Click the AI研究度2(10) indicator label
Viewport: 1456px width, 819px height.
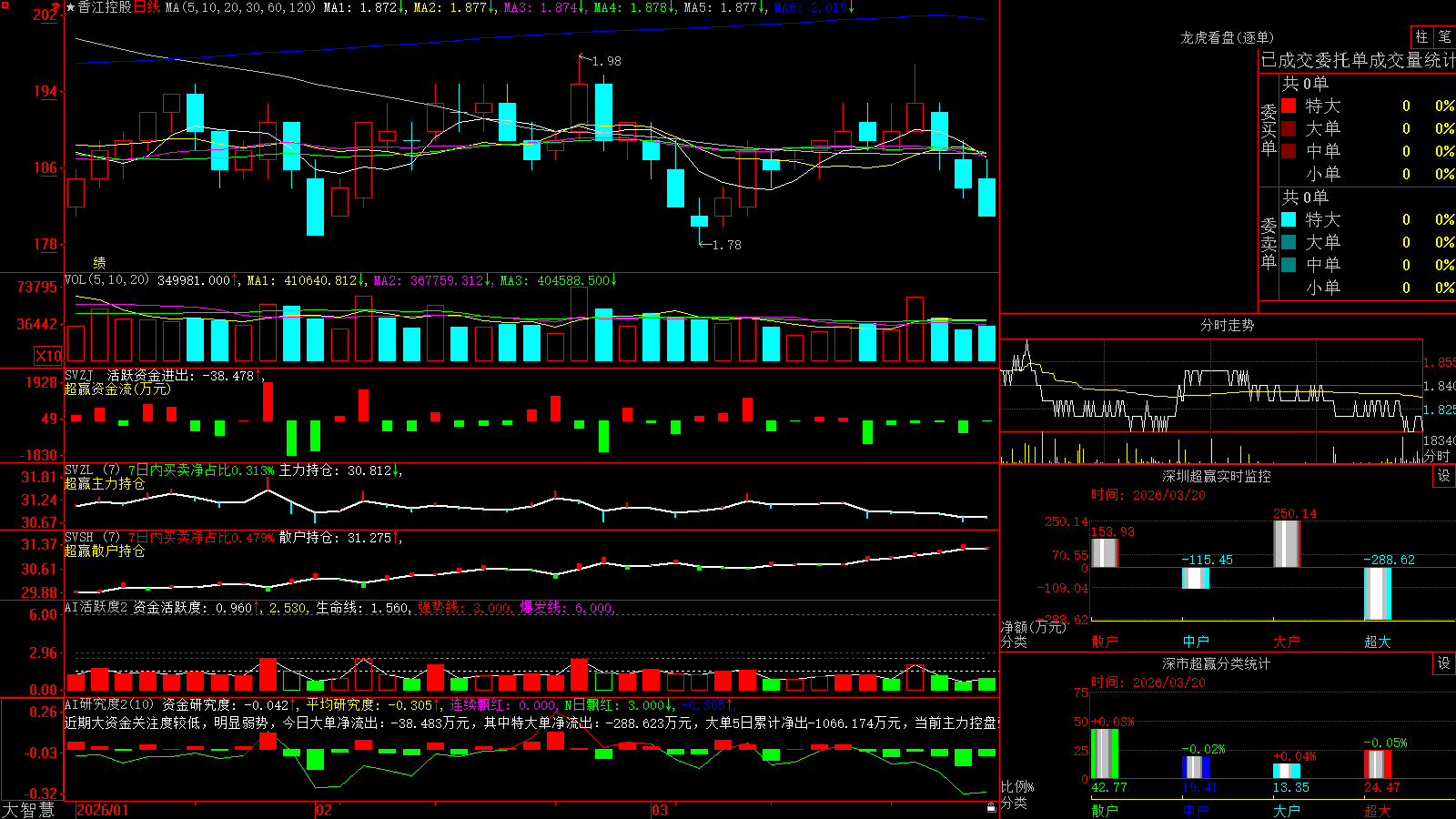point(109,704)
